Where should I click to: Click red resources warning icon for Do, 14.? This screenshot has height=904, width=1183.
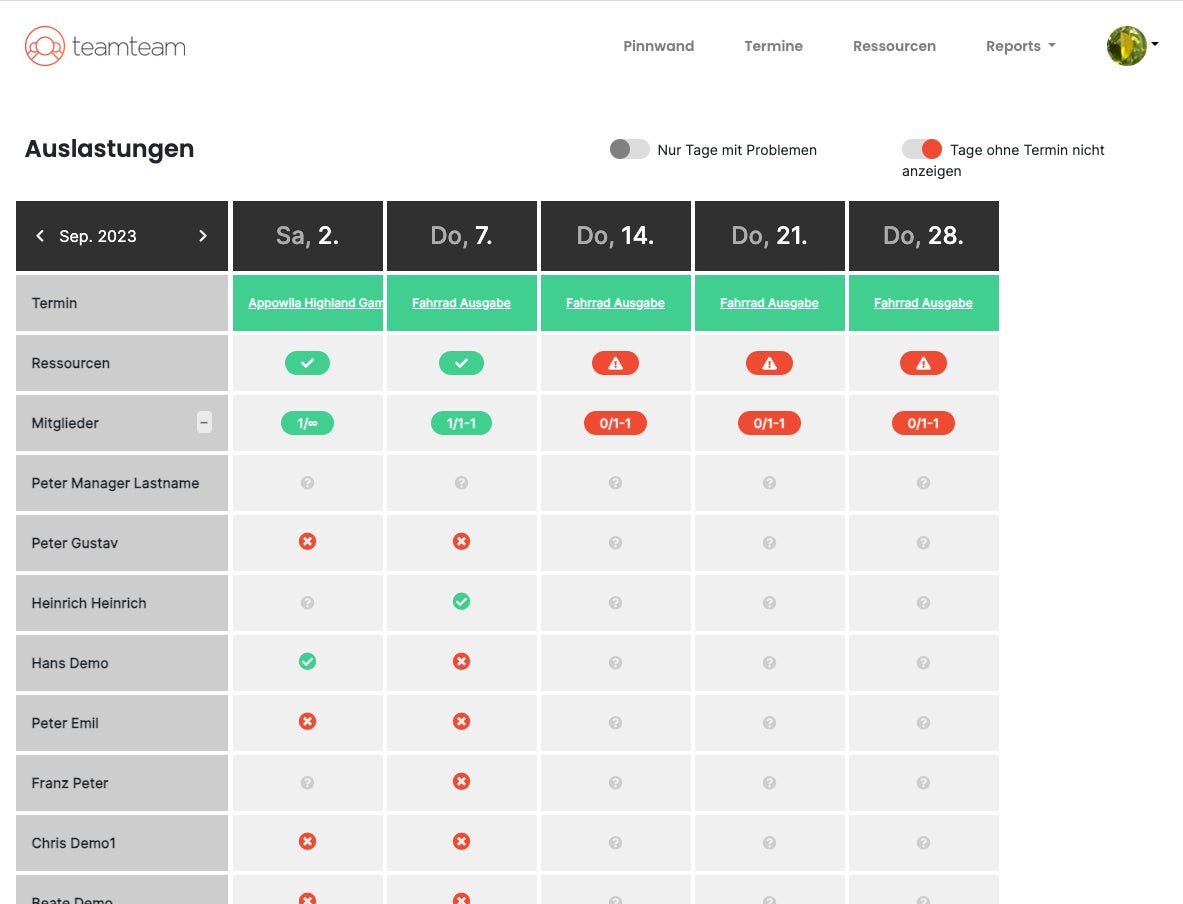point(615,363)
